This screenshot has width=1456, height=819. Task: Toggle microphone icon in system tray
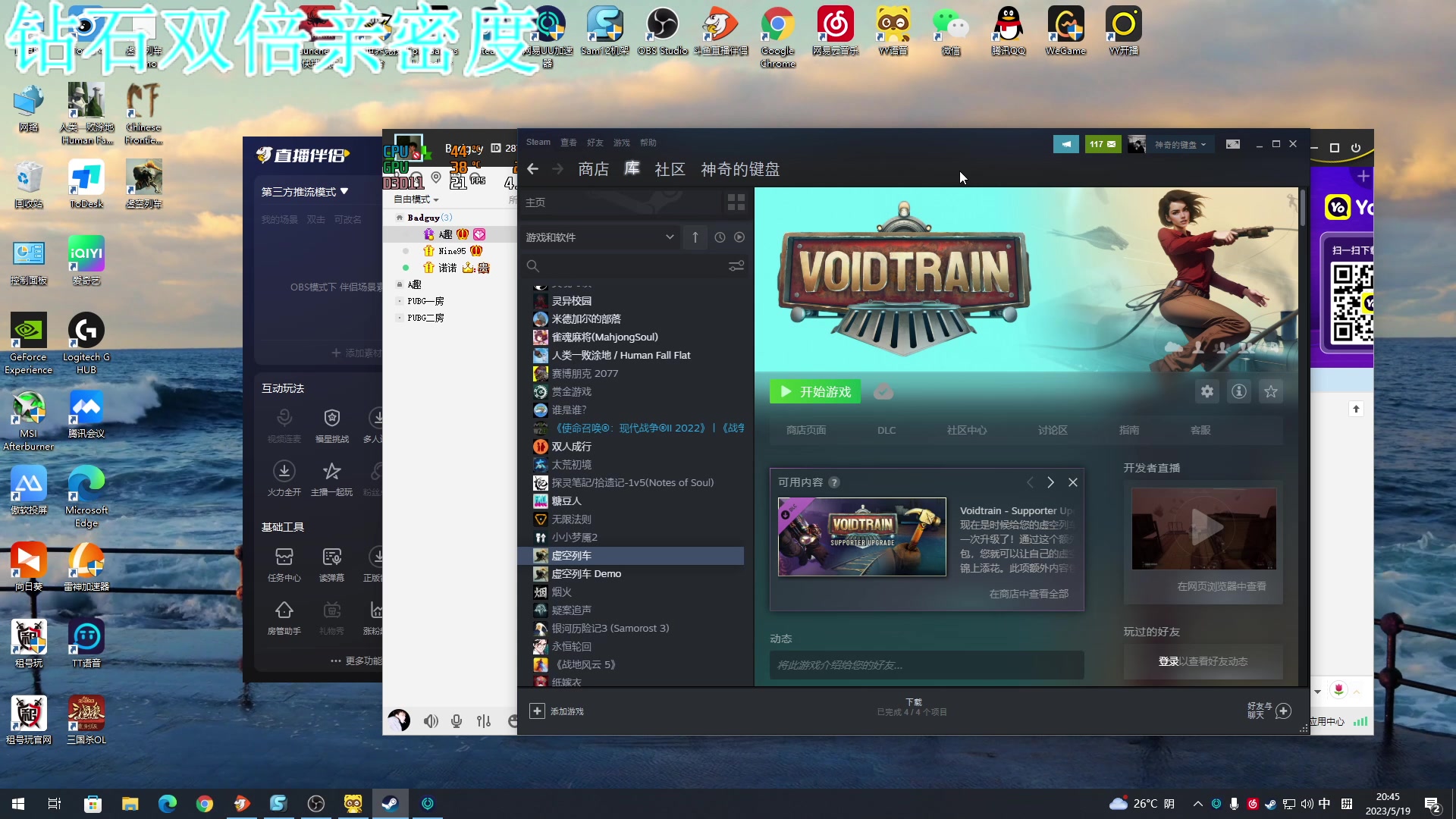pos(1235,804)
